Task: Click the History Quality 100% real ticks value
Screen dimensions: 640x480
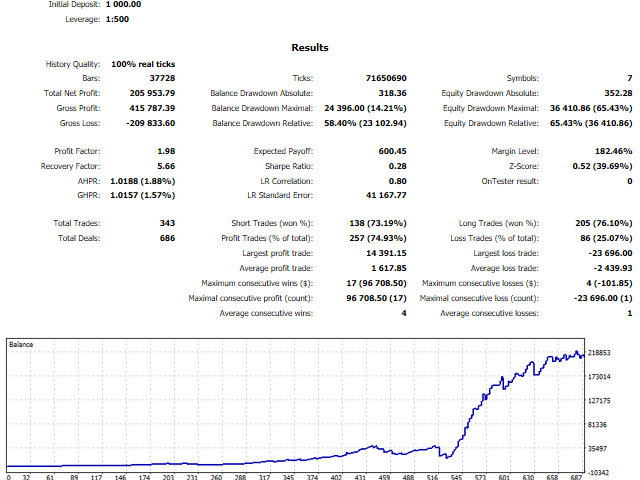Action: click(x=144, y=64)
